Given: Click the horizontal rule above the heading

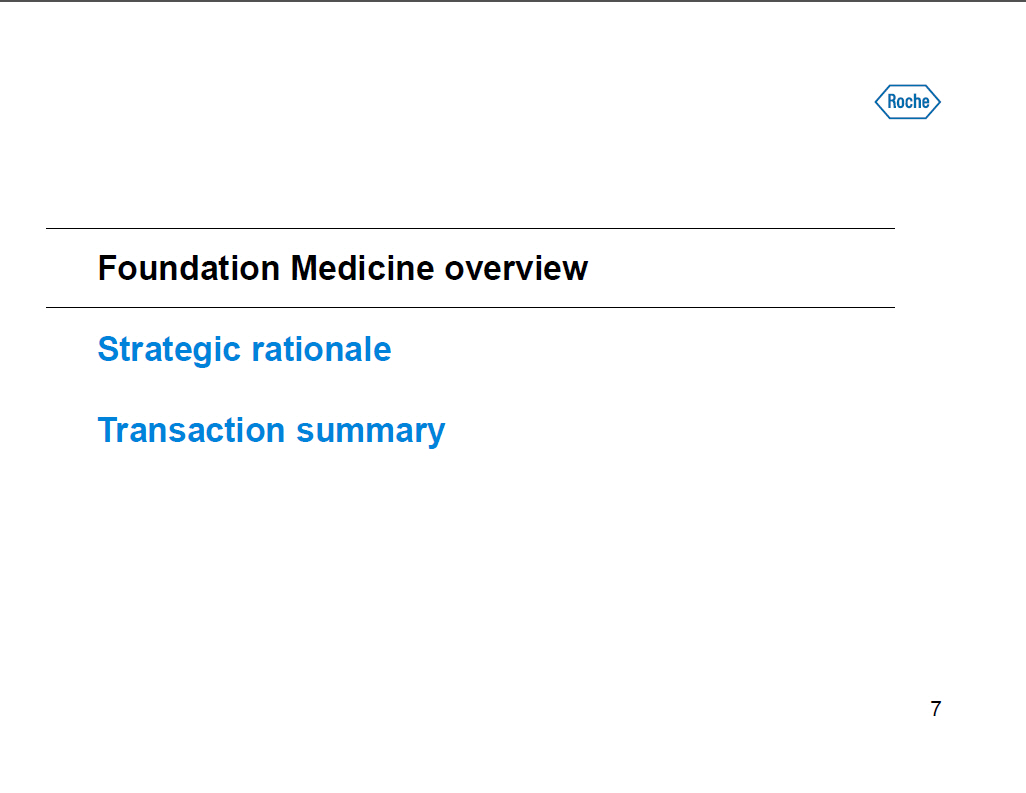Looking at the screenshot, I should (470, 229).
